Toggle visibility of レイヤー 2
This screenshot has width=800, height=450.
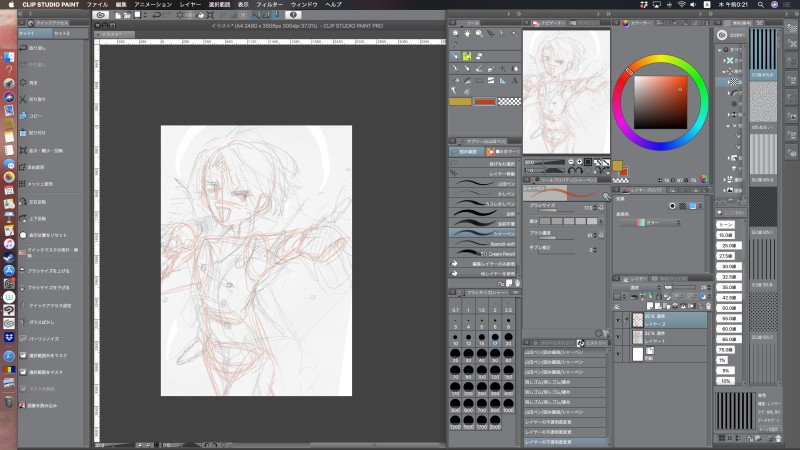(616, 319)
